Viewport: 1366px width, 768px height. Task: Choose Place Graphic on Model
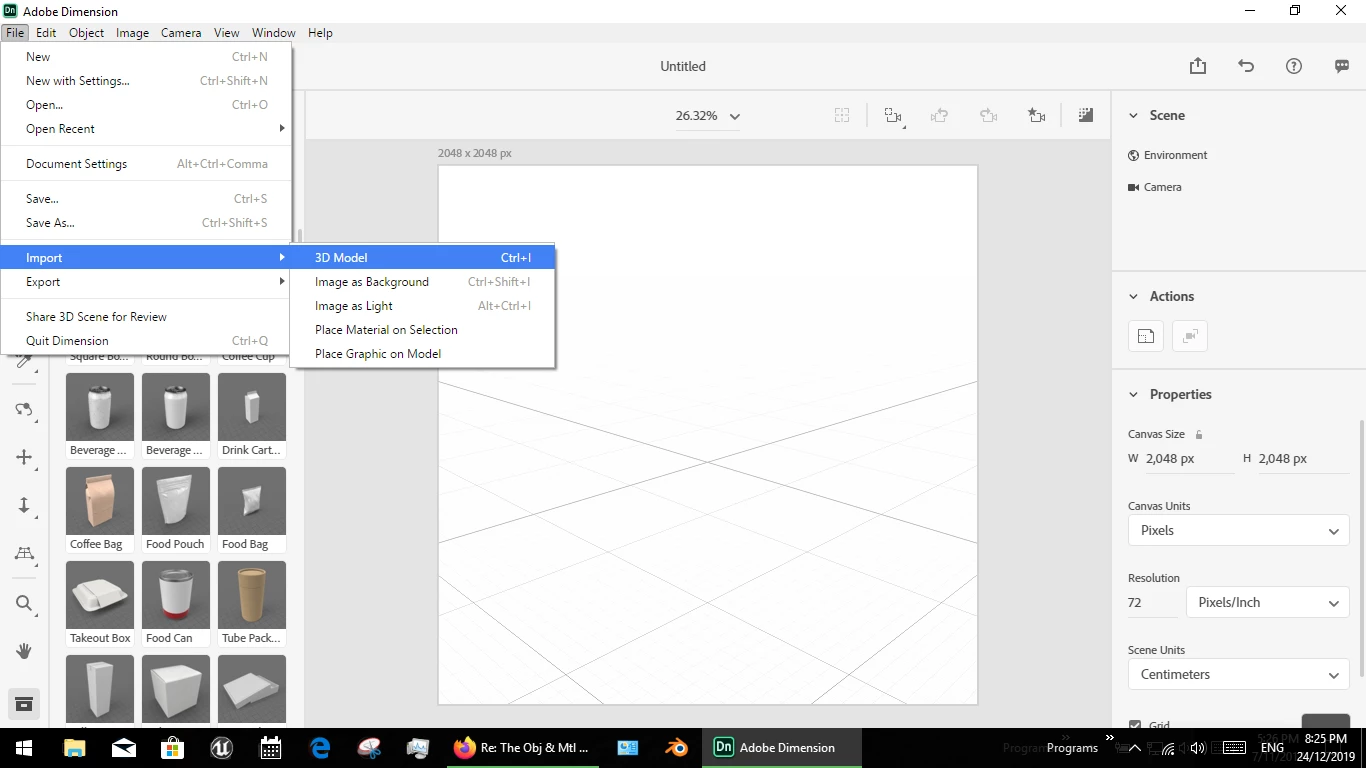click(x=423, y=354)
